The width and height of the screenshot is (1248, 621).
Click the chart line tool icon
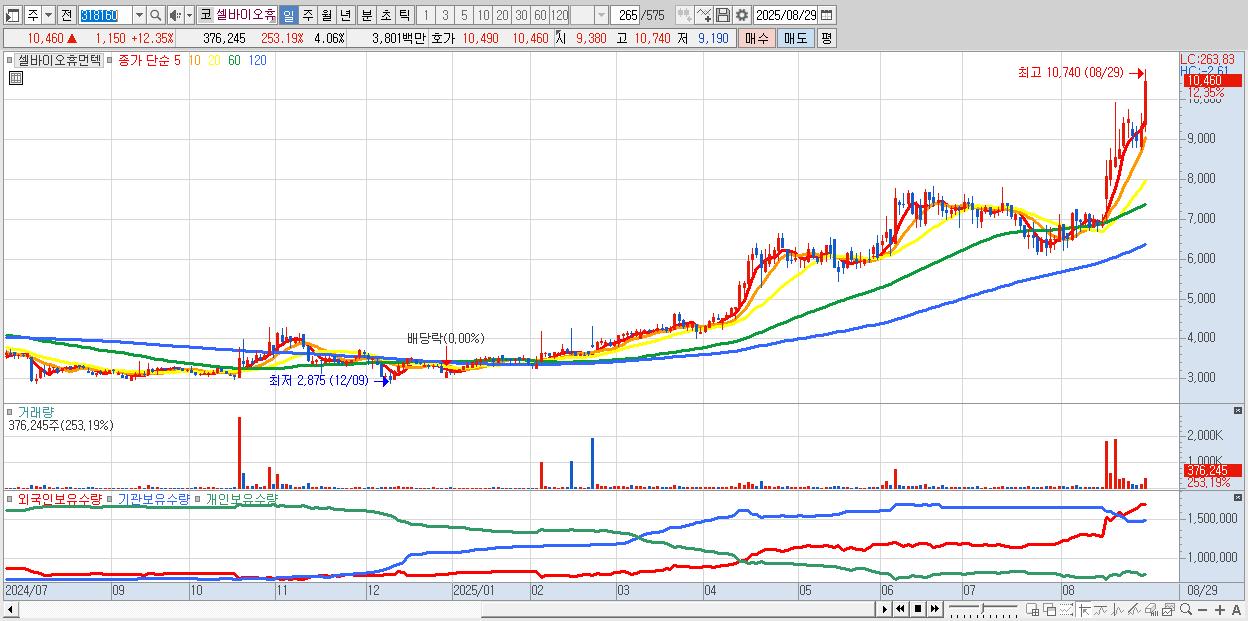[704, 15]
